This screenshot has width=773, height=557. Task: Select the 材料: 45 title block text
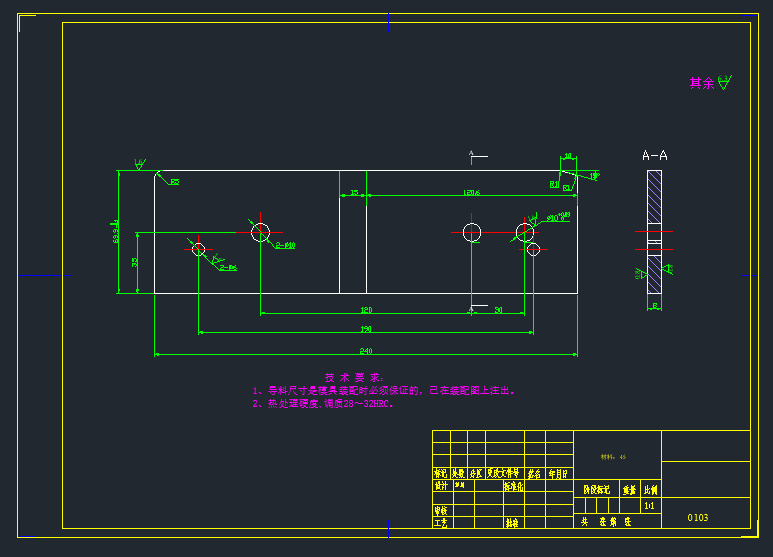613,457
